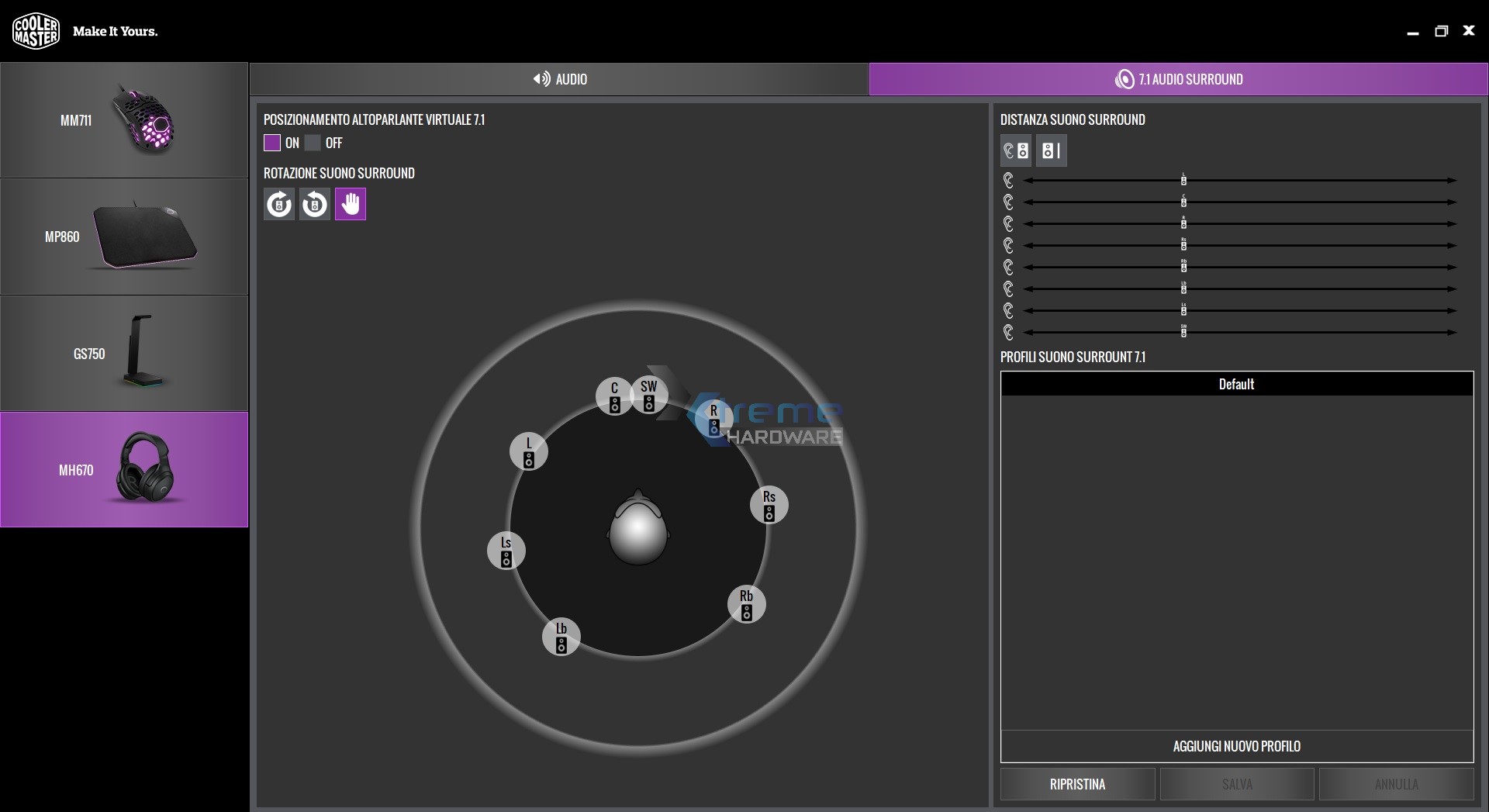Click AGGIUNGI NUOVO PROFILO
The image size is (1489, 812).
[1236, 746]
